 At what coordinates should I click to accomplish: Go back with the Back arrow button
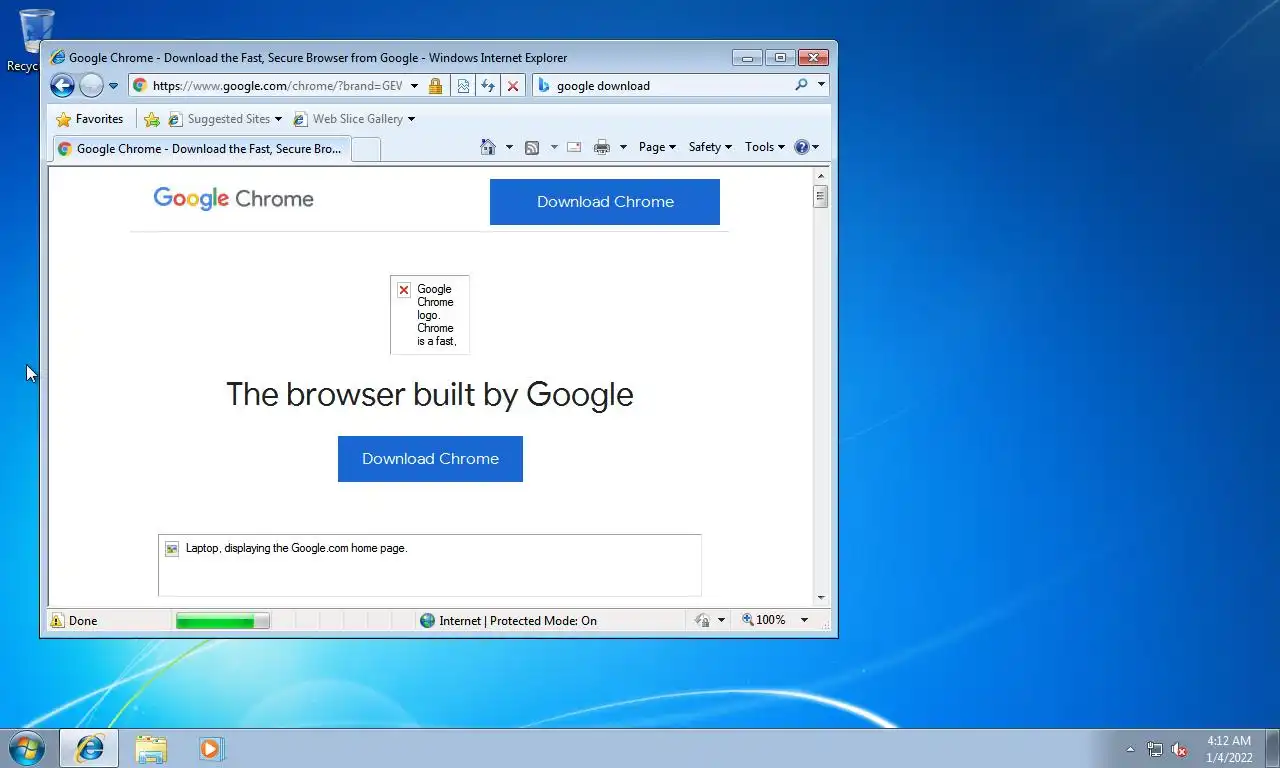[x=62, y=86]
